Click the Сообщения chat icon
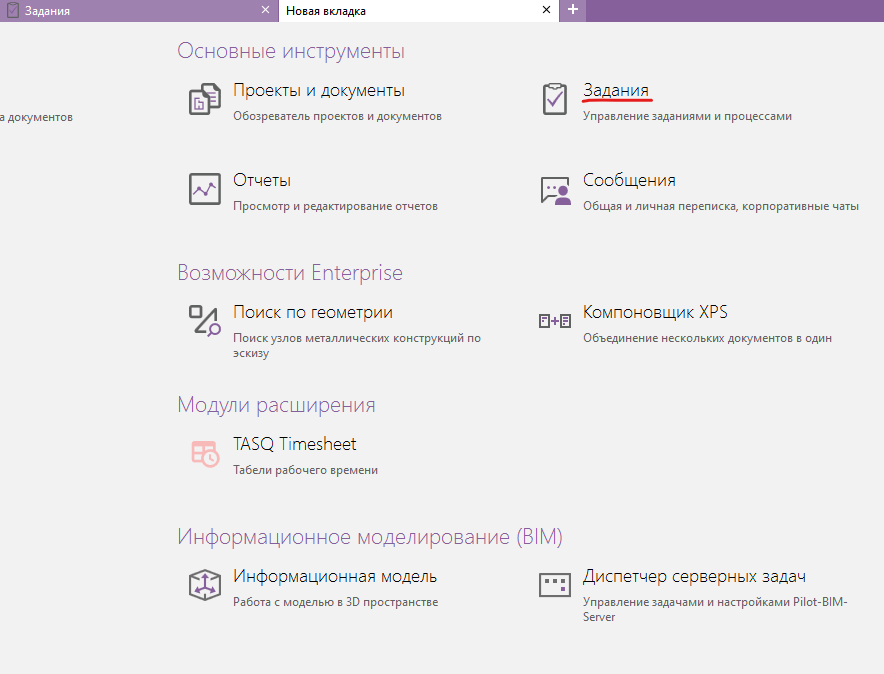This screenshot has height=674, width=884. click(554, 190)
